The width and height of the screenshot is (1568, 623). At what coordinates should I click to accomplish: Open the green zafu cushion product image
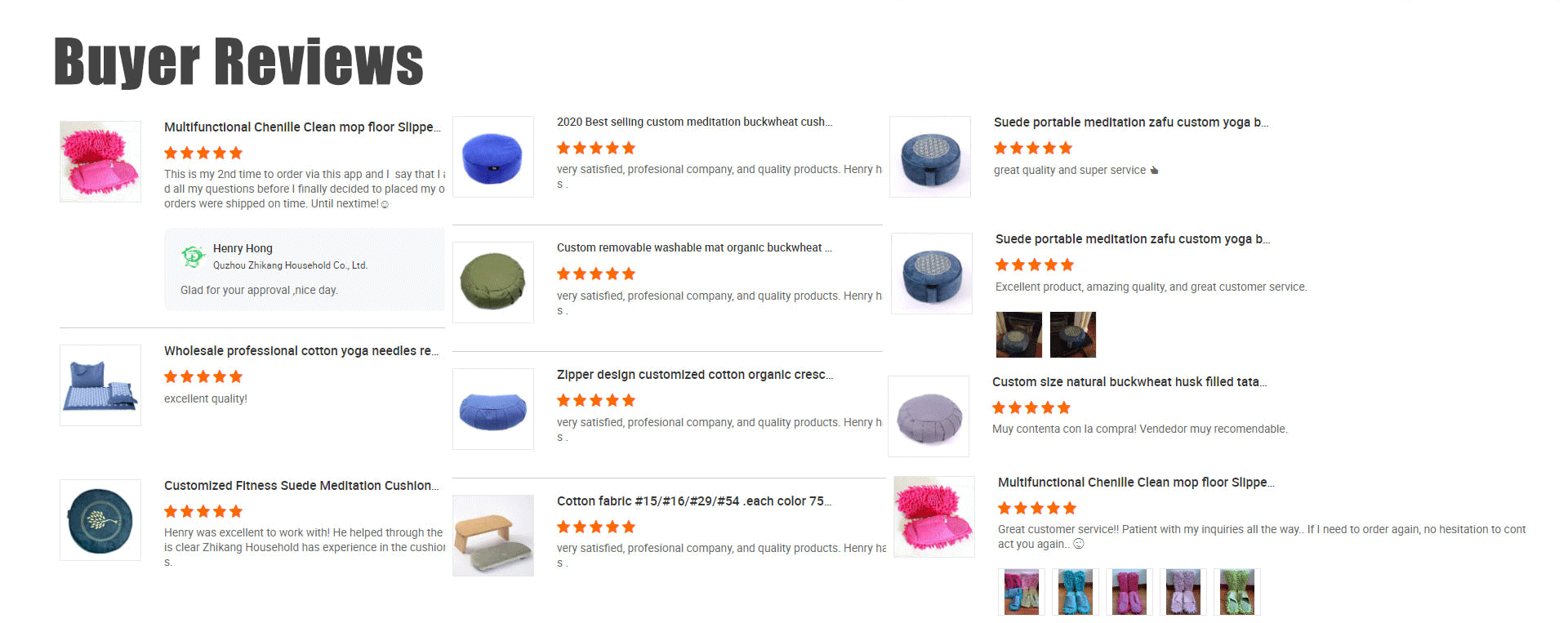click(493, 283)
